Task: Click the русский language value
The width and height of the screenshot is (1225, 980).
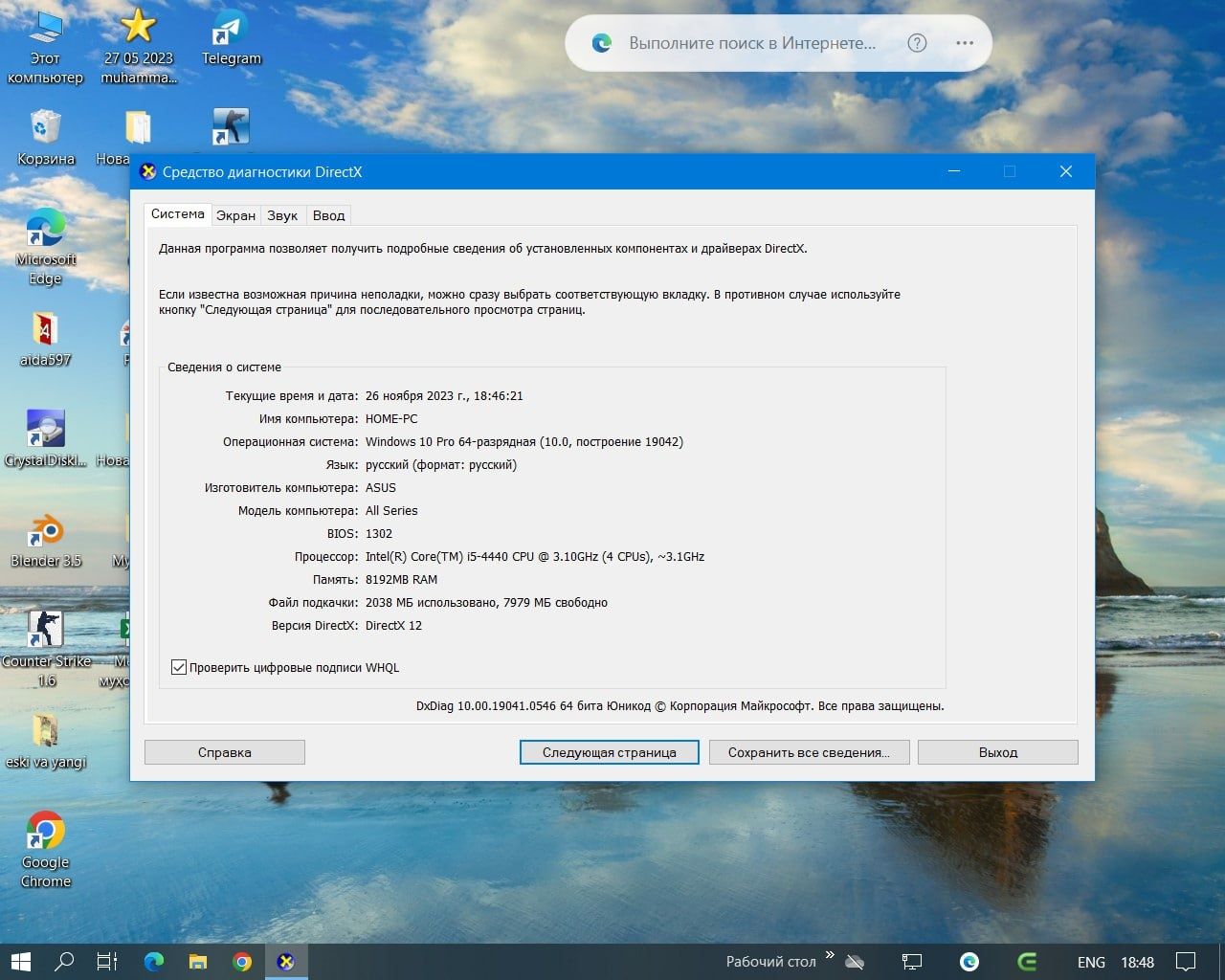Action: [441, 464]
